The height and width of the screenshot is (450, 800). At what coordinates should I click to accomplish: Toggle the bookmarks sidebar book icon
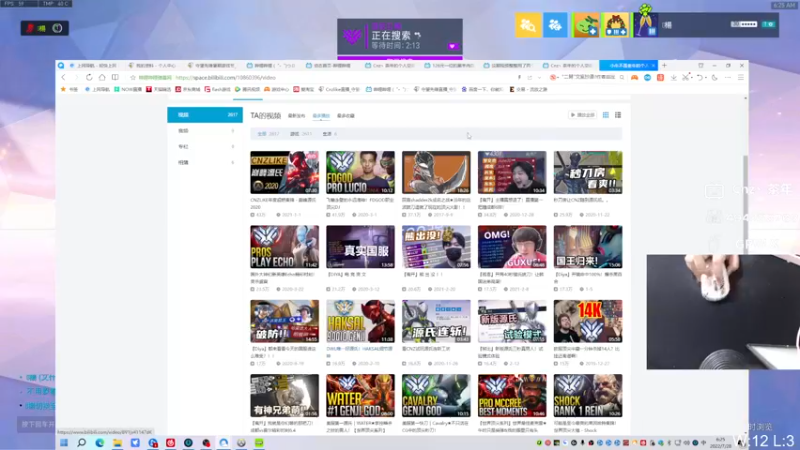coord(115,78)
